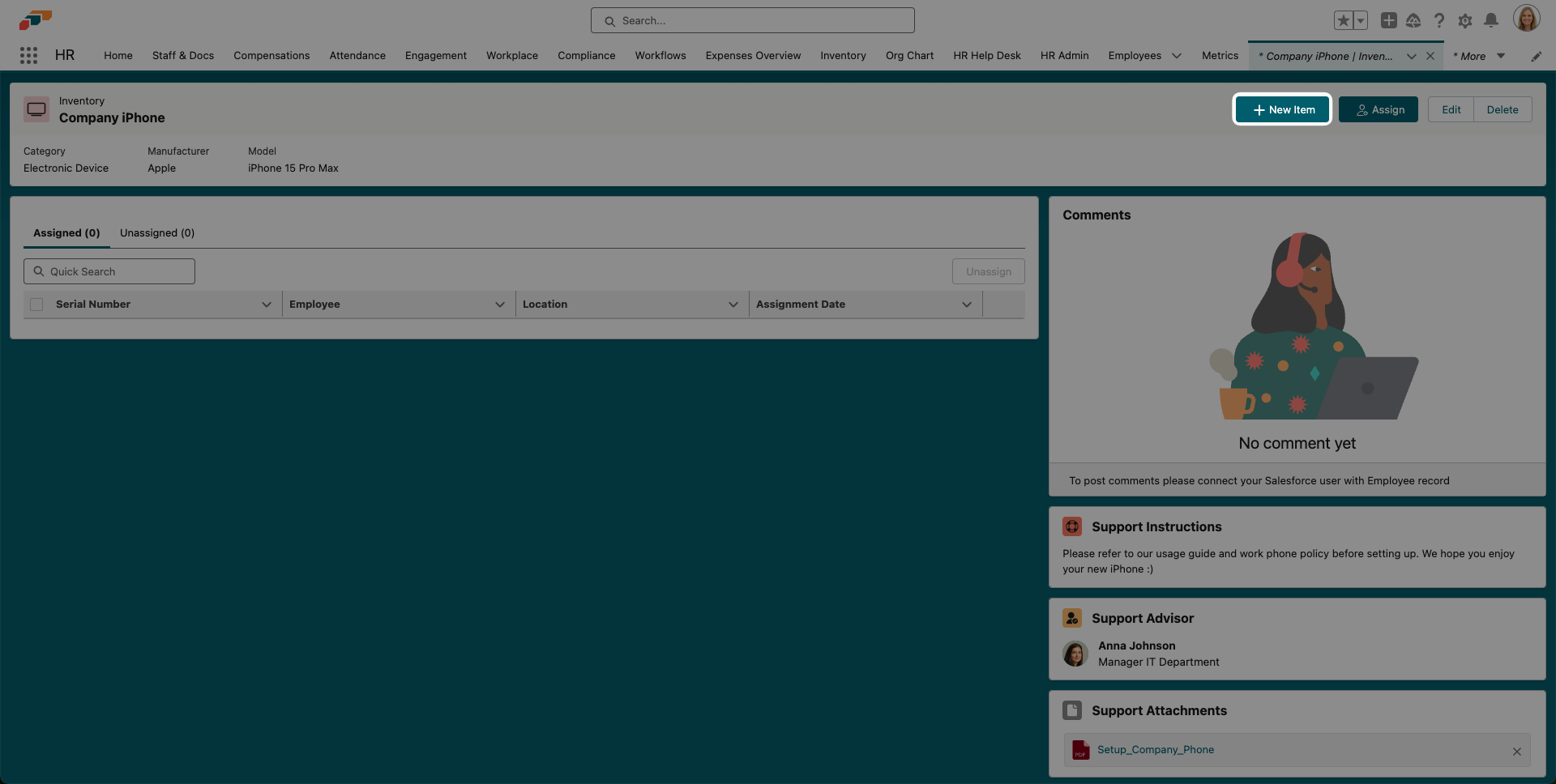Image resolution: width=1556 pixels, height=784 pixels.
Task: Open Salesforce Setup via the gear icon
Action: (x=1465, y=21)
